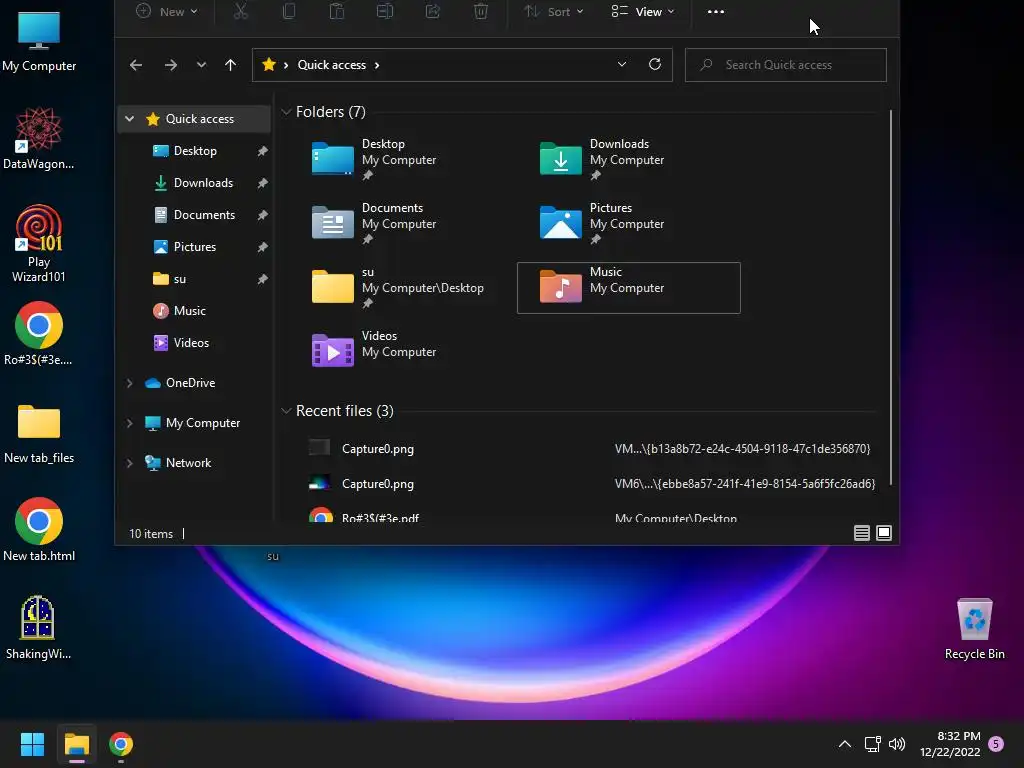
Task: Click Quick access breadcrumb in address bar
Action: click(332, 65)
